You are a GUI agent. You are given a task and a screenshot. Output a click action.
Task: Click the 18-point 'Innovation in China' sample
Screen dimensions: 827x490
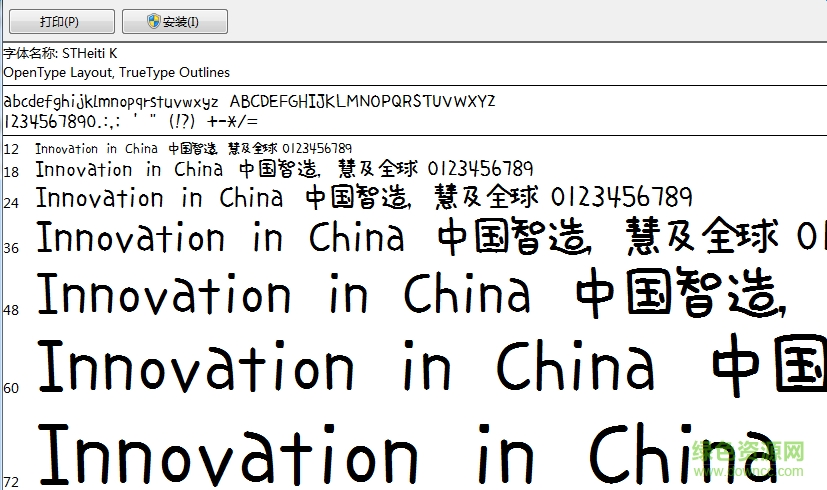[x=129, y=169]
